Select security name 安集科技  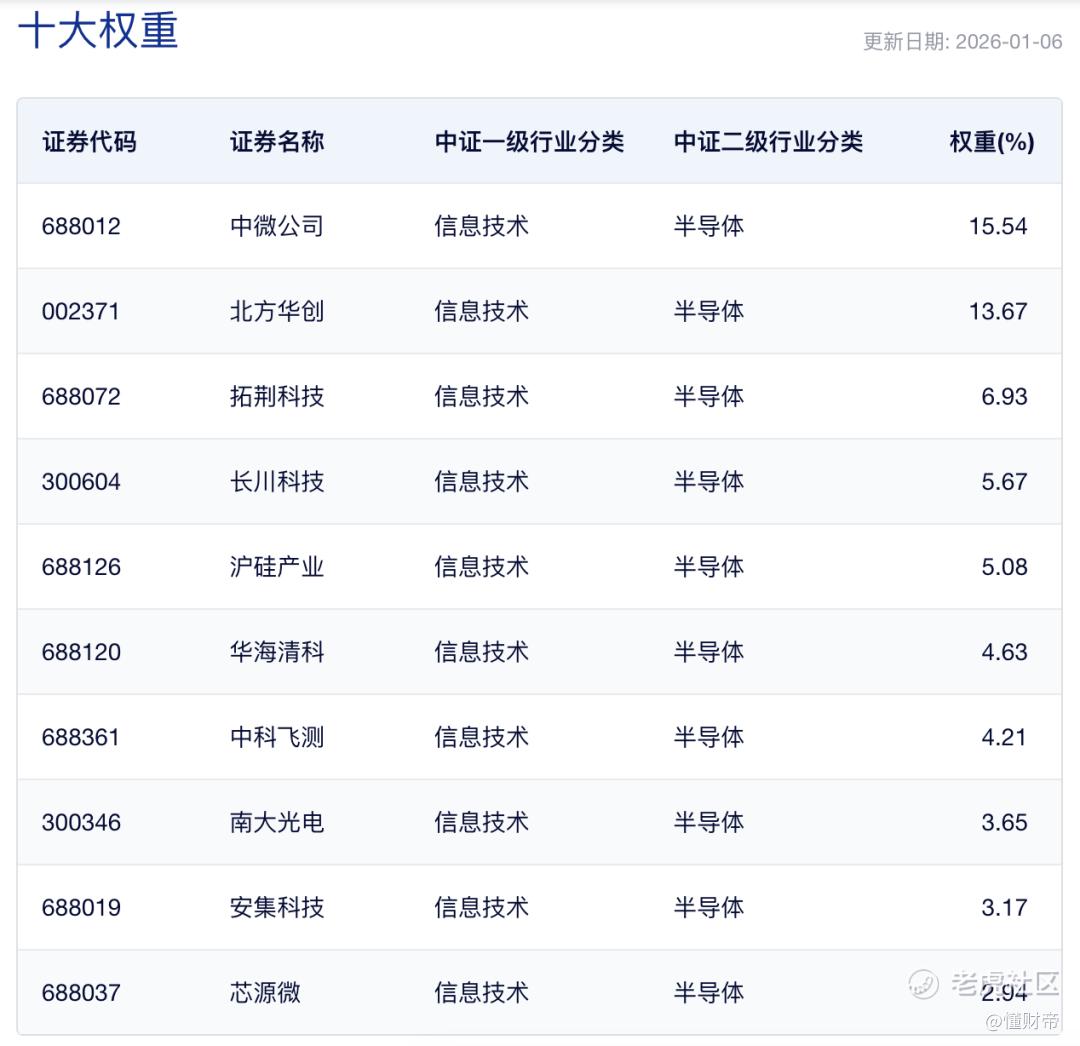[x=277, y=908]
